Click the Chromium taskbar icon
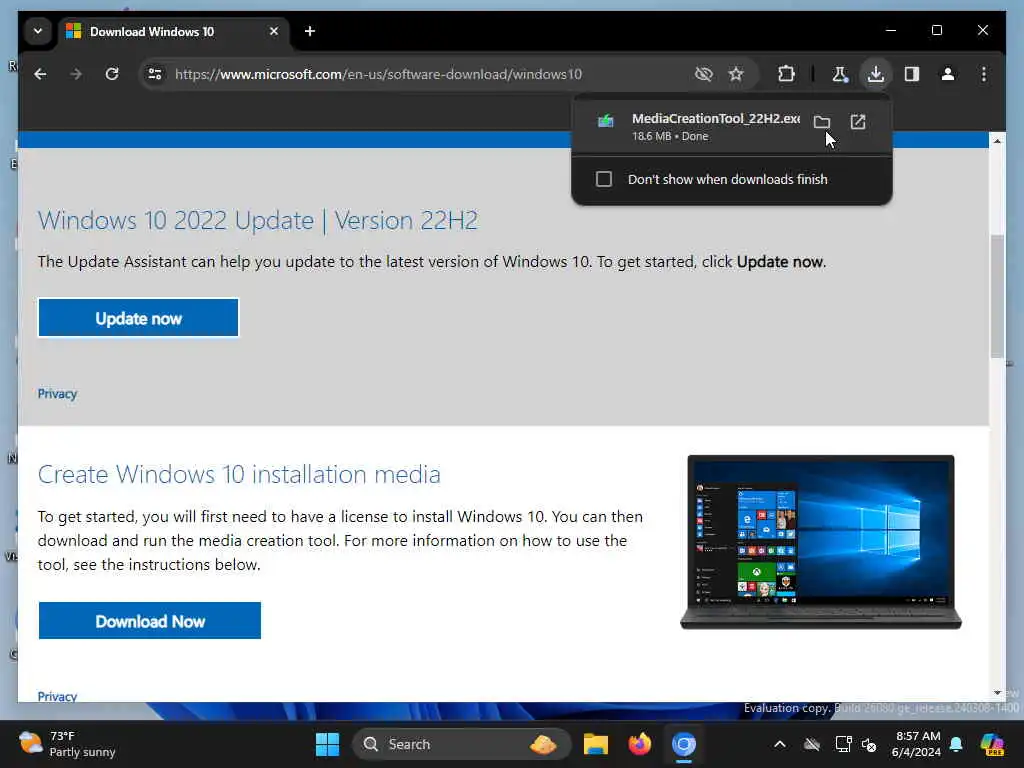The image size is (1024, 768). (x=683, y=744)
